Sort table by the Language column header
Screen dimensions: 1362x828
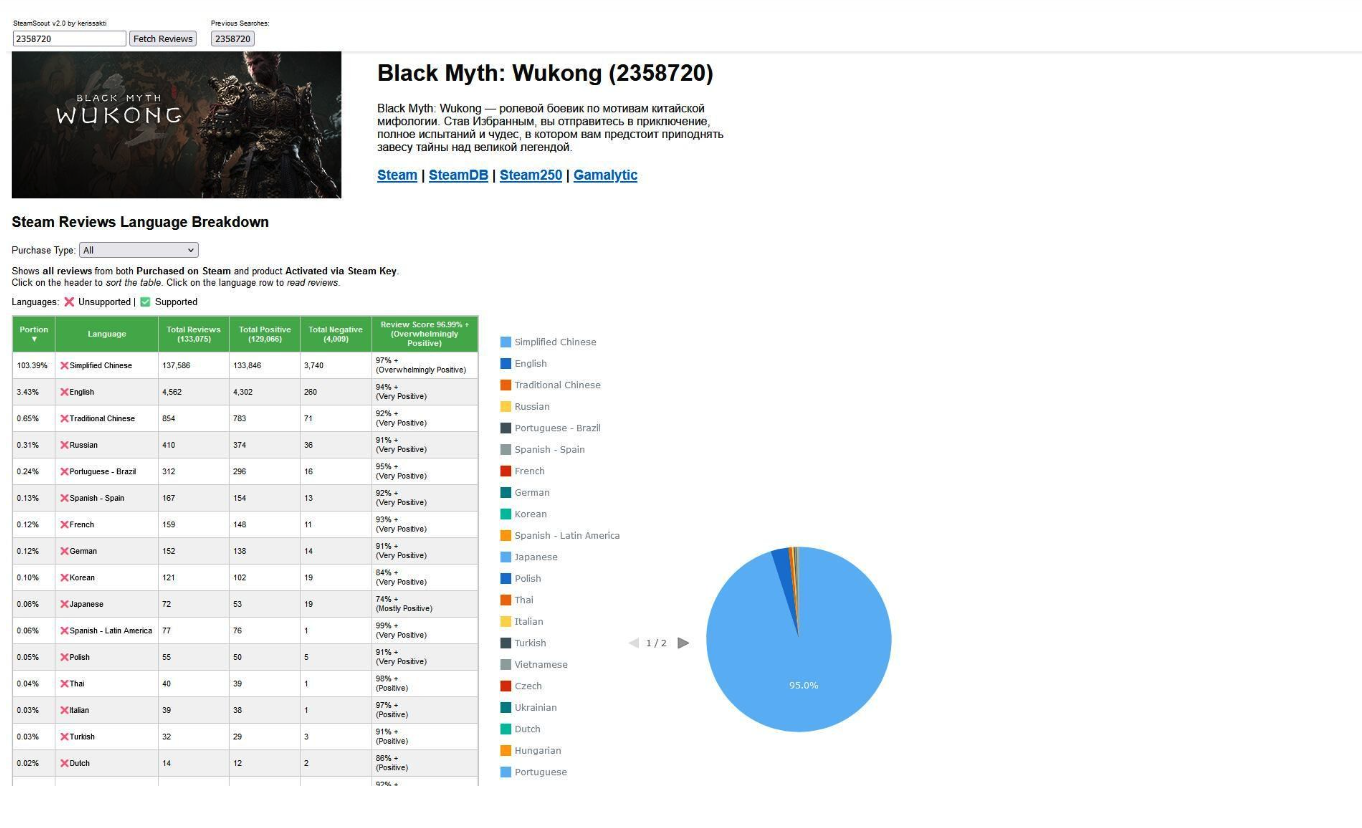tap(107, 334)
